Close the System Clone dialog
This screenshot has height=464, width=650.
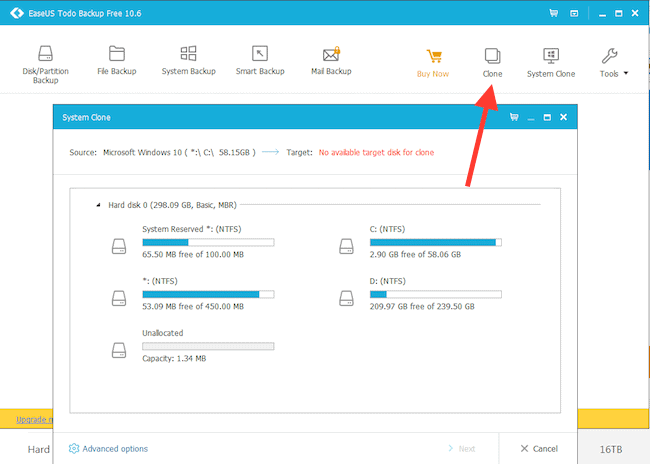coord(563,117)
